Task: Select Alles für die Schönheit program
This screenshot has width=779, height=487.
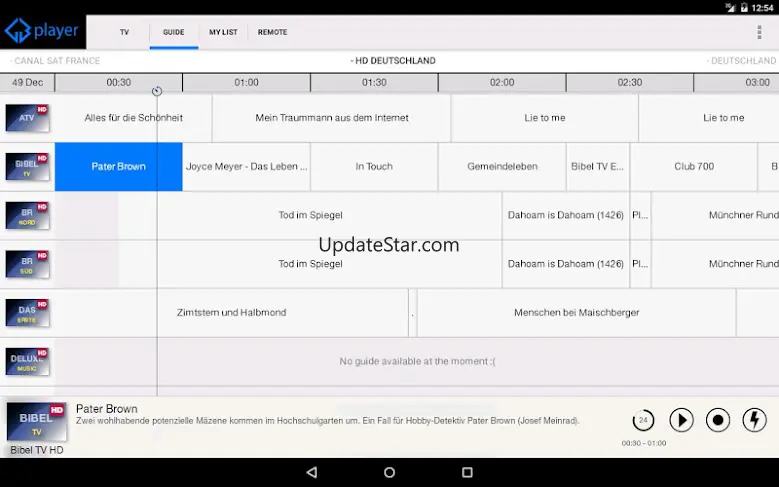Action: [x=133, y=118]
